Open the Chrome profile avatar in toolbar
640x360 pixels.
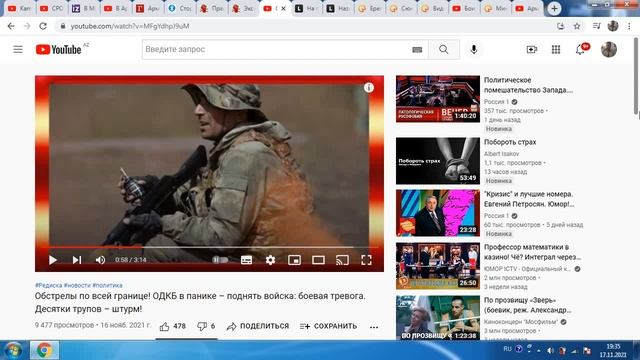[613, 26]
